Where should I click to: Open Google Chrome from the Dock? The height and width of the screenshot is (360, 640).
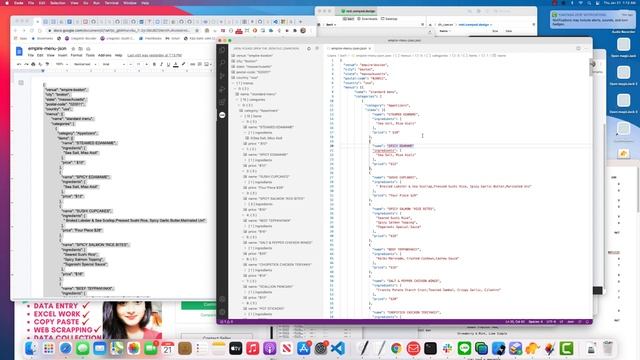point(396,348)
